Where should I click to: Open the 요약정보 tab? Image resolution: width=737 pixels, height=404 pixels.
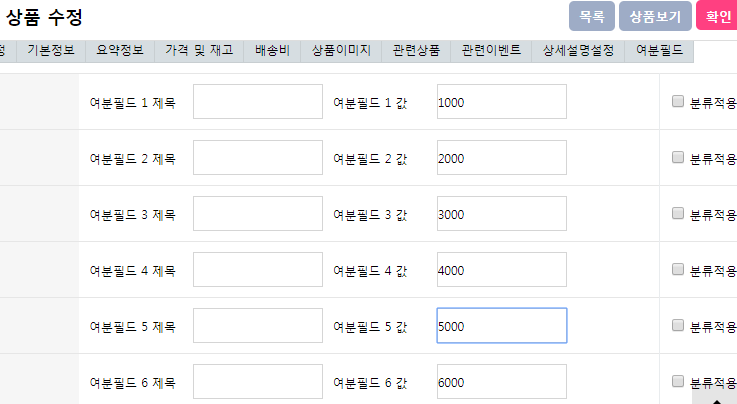[120, 49]
